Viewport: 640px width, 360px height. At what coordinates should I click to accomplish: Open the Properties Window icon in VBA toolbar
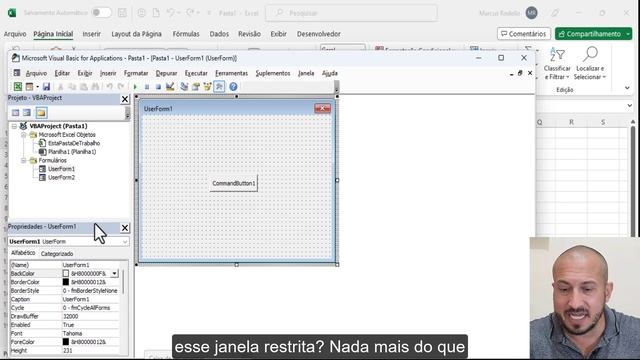click(196, 87)
